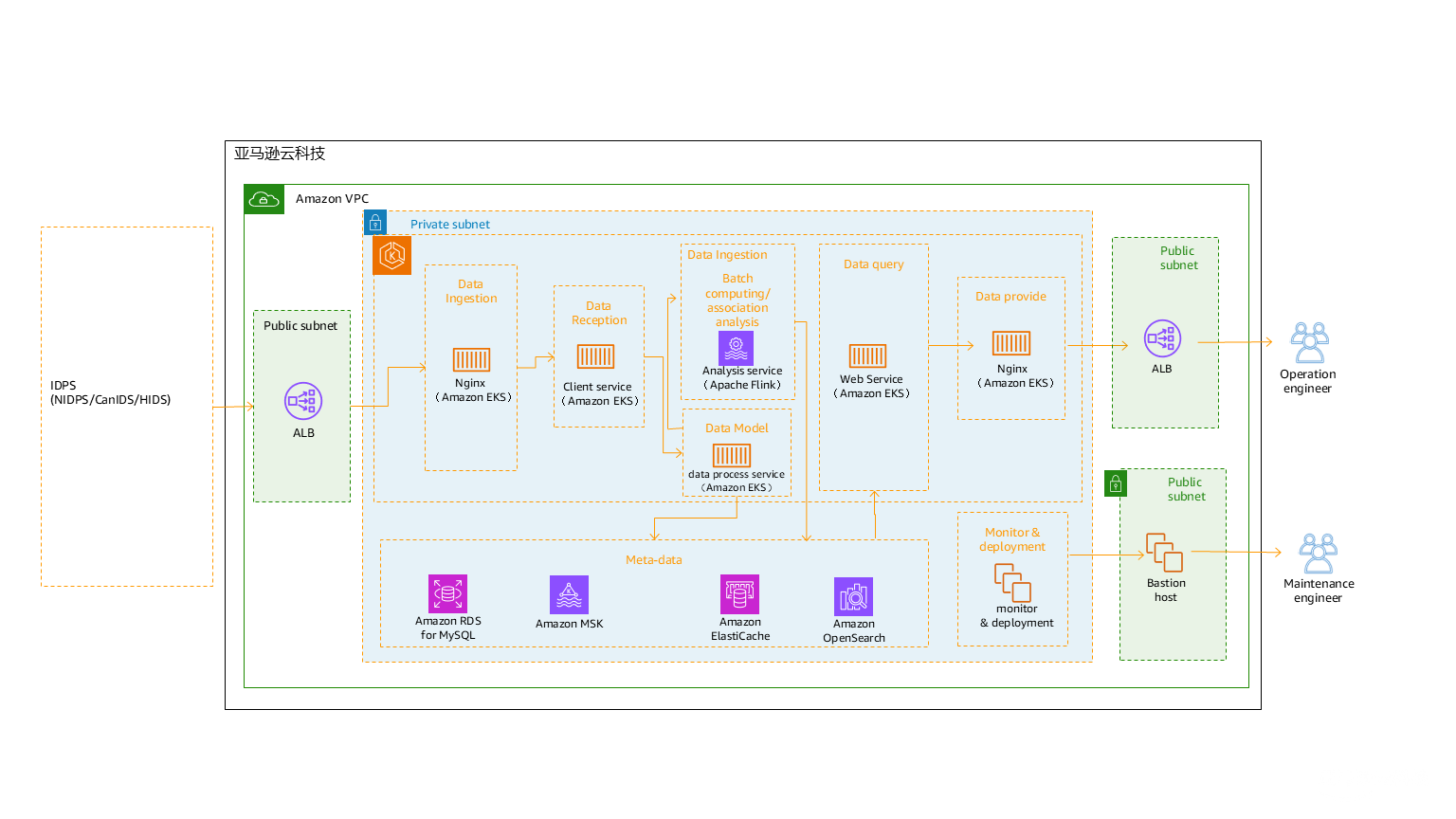Click the ALB icon in left public subnet
Viewport: 1456px width, 819px height.
[303, 402]
